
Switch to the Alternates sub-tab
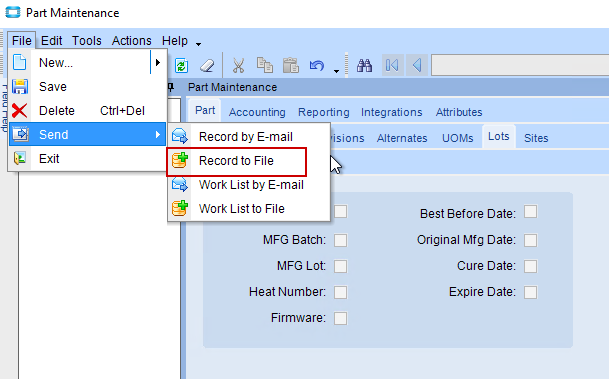coord(402,138)
